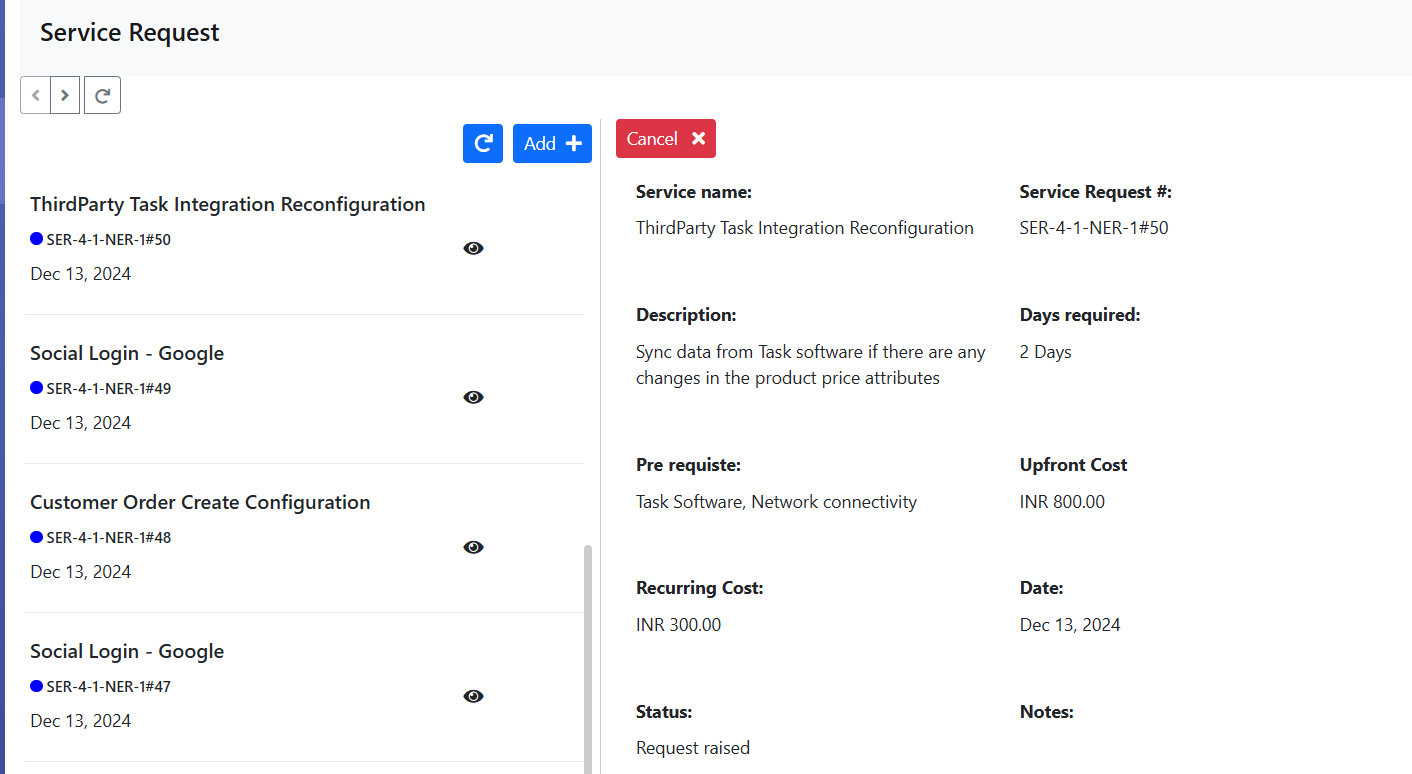Click the SER-4-1-NER-1#50 code in the list
The width and height of the screenshot is (1412, 774).
pyautogui.click(x=109, y=239)
